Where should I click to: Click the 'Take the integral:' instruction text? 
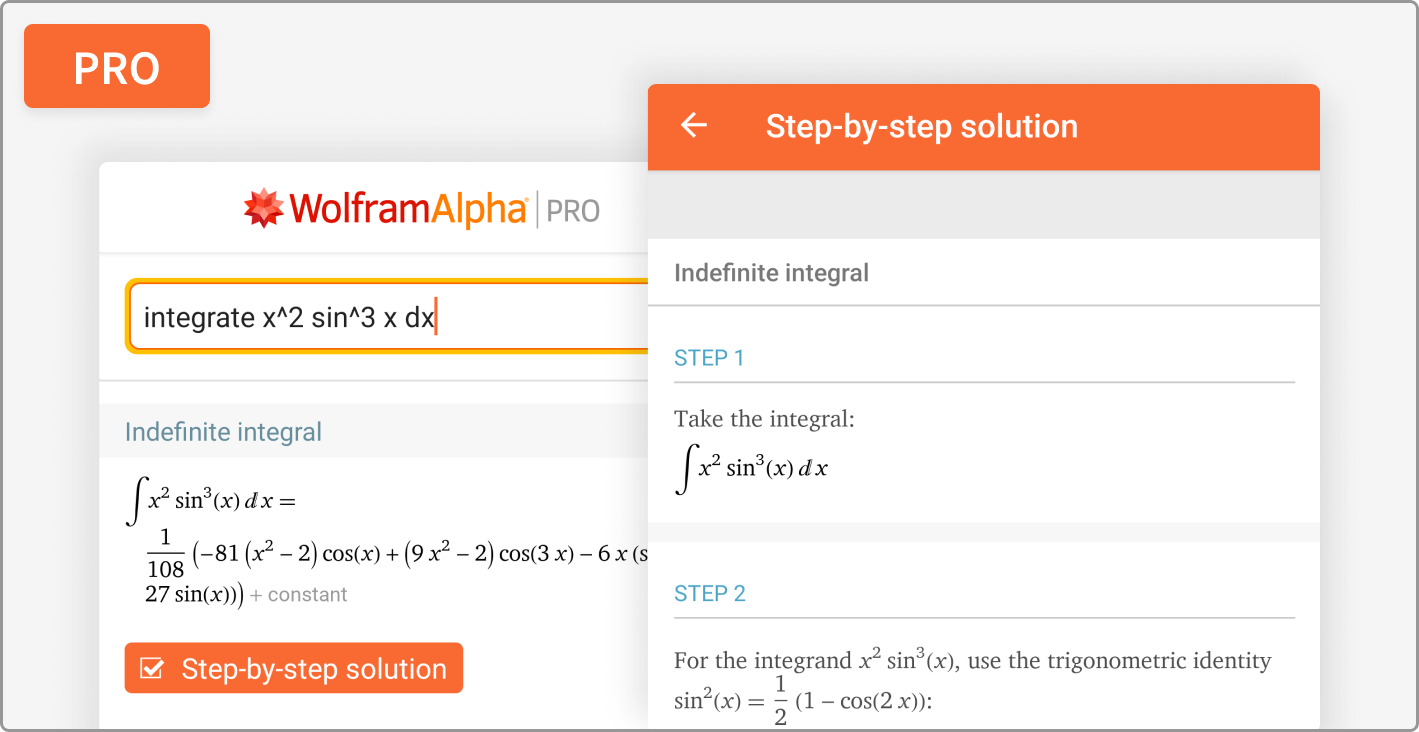pyautogui.click(x=764, y=419)
